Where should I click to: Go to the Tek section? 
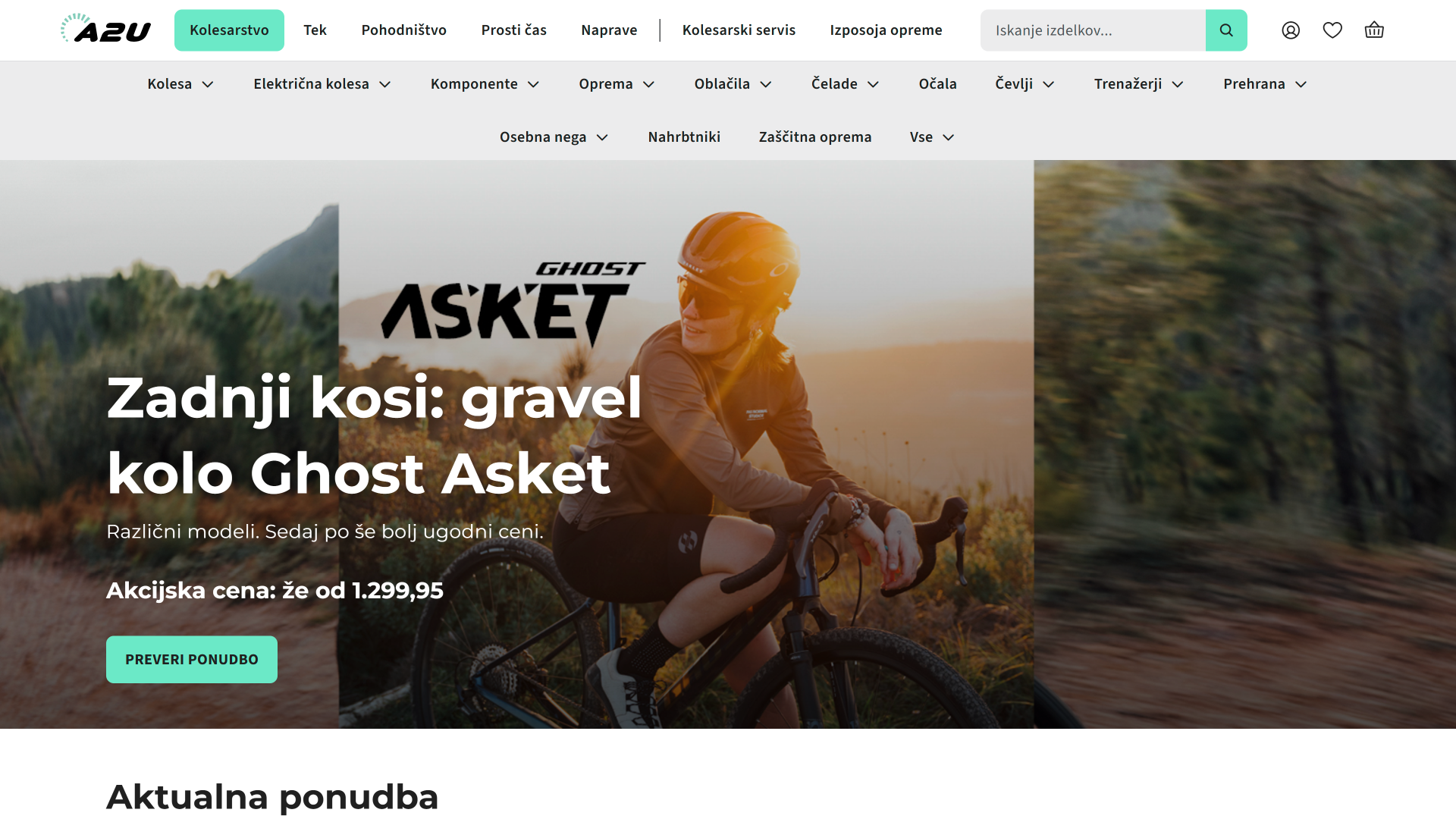coord(315,30)
